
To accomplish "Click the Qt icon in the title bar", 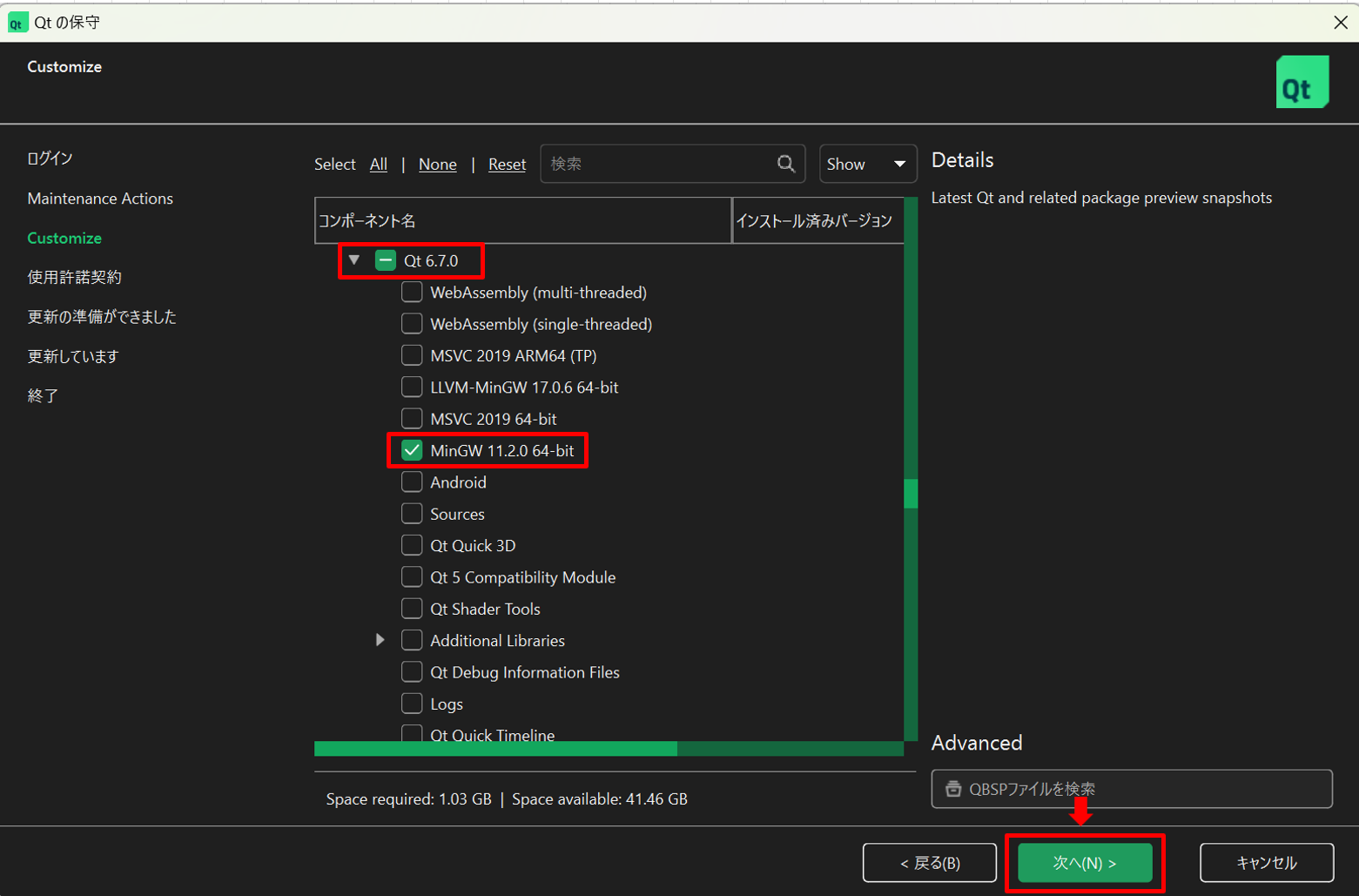I will click(17, 23).
